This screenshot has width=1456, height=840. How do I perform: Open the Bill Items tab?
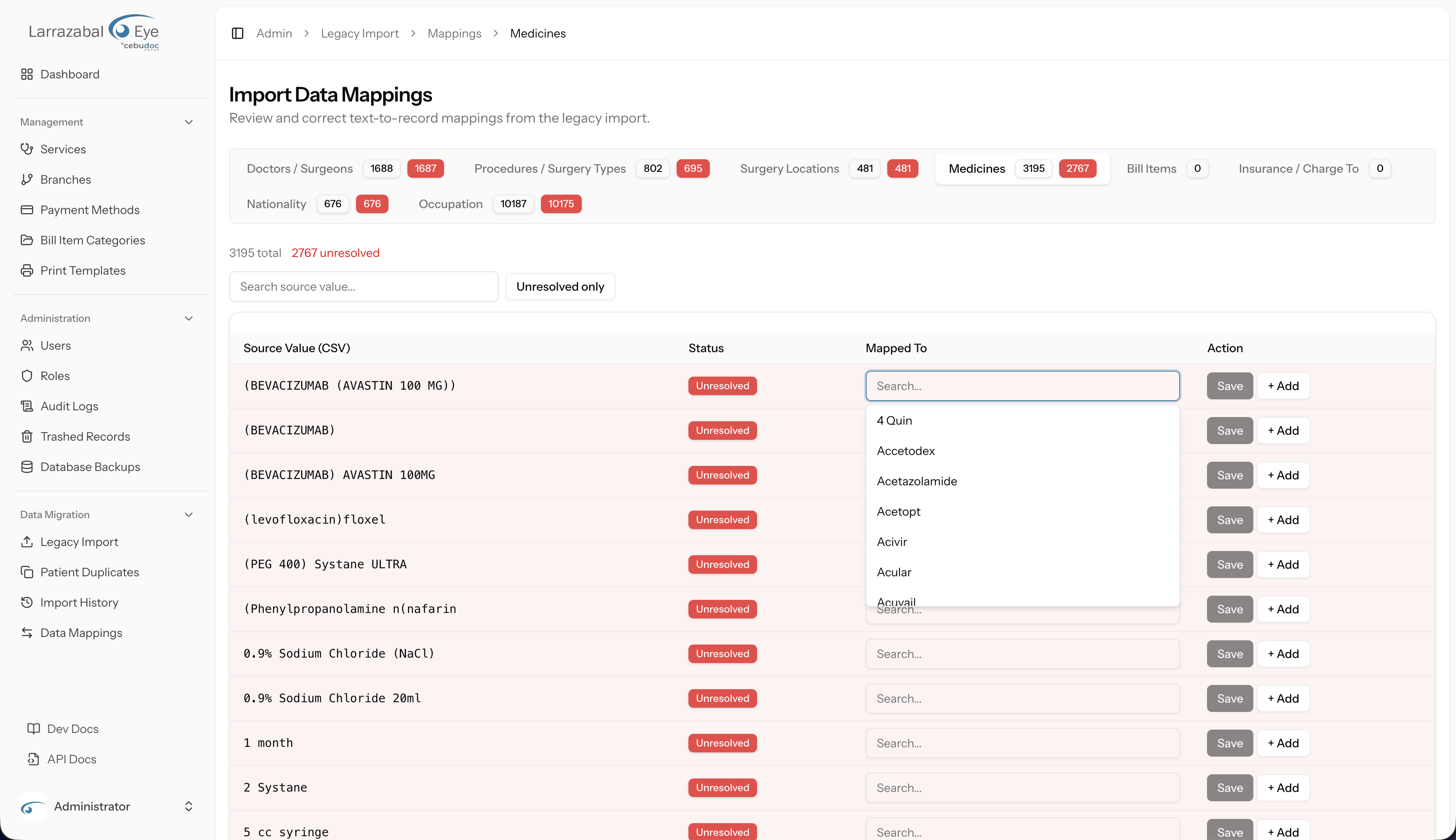[x=1167, y=169]
